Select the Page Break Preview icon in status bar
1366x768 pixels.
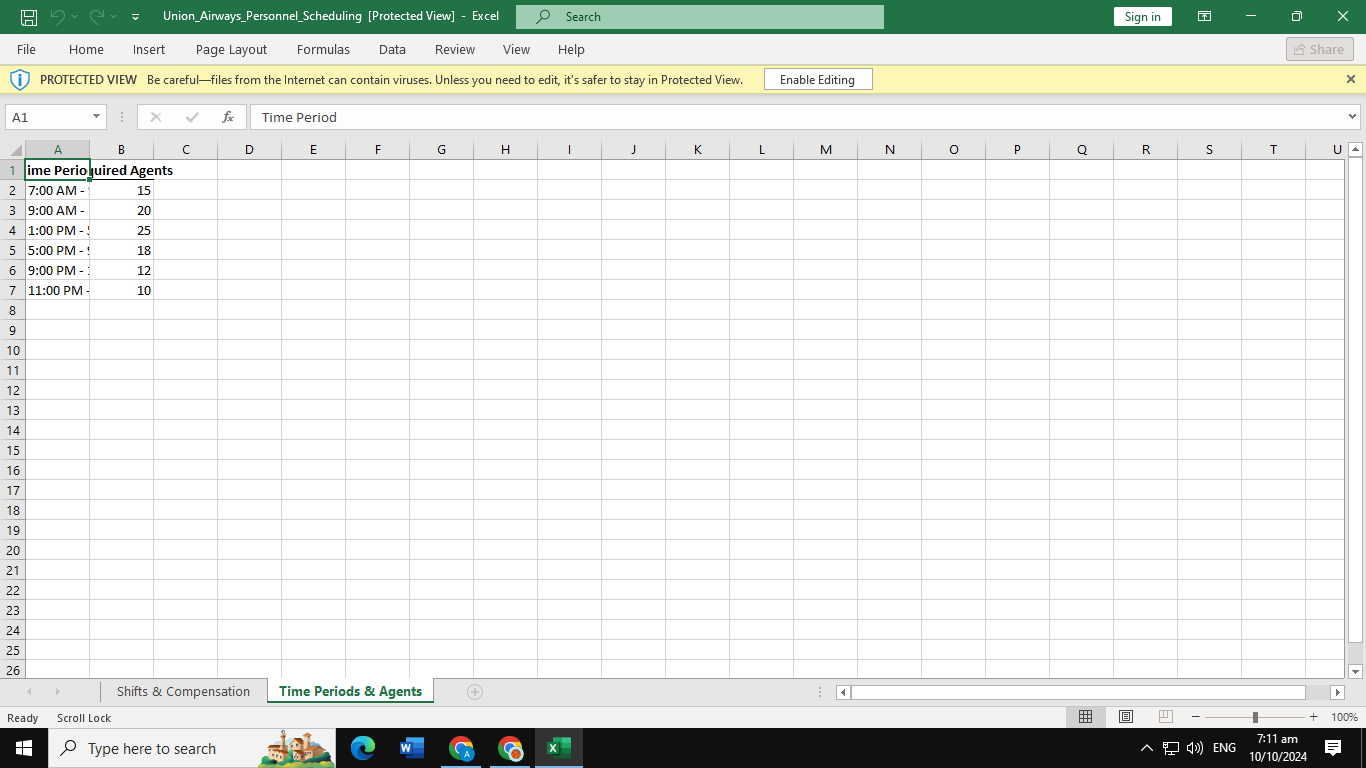coord(1165,717)
